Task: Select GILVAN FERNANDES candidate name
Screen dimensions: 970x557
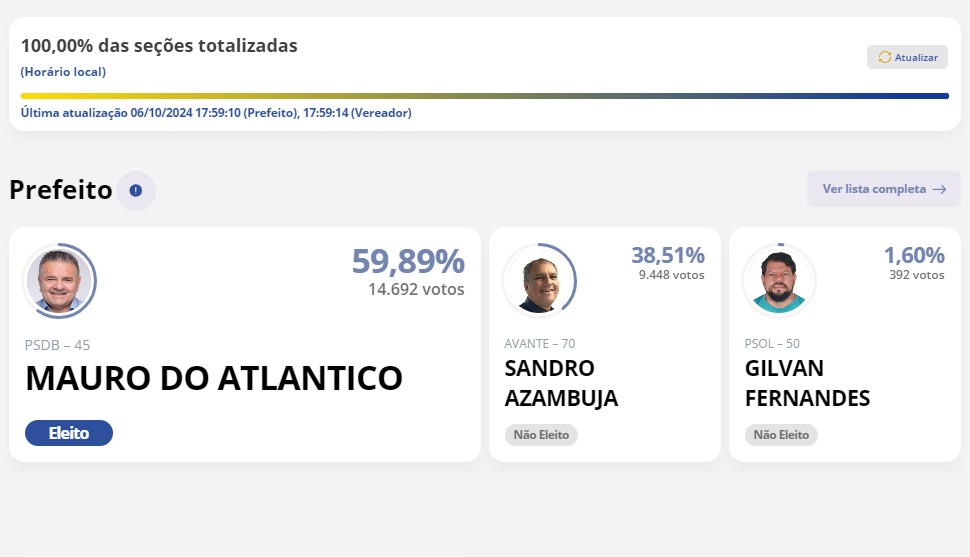Action: (x=807, y=383)
